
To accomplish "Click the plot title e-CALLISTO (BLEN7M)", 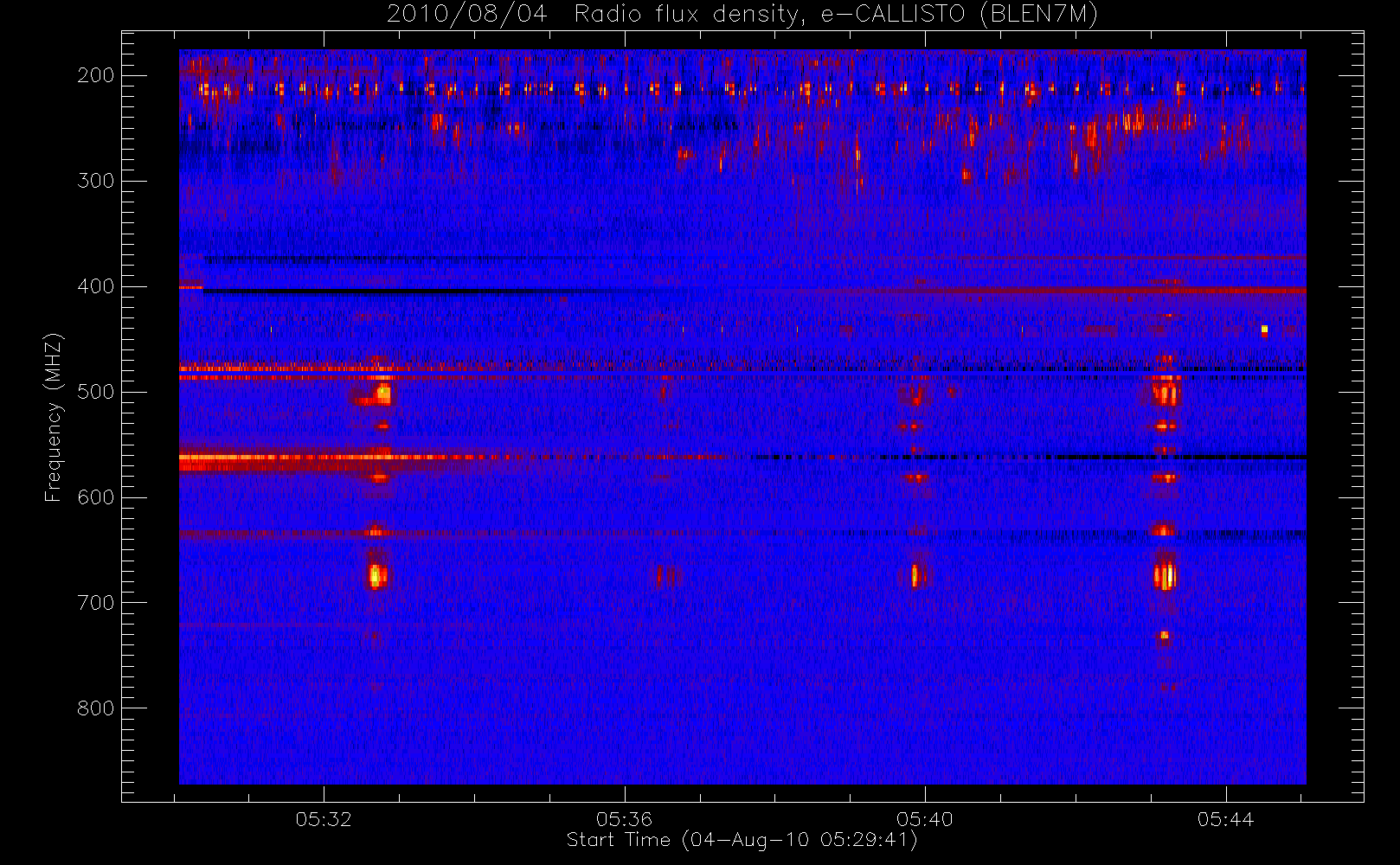I will click(x=959, y=14).
